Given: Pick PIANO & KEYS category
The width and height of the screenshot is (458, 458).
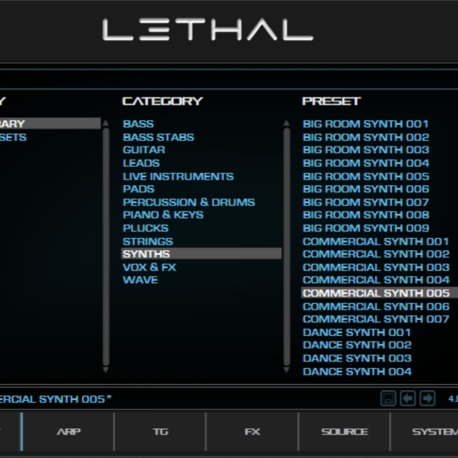Looking at the screenshot, I should coord(163,215).
